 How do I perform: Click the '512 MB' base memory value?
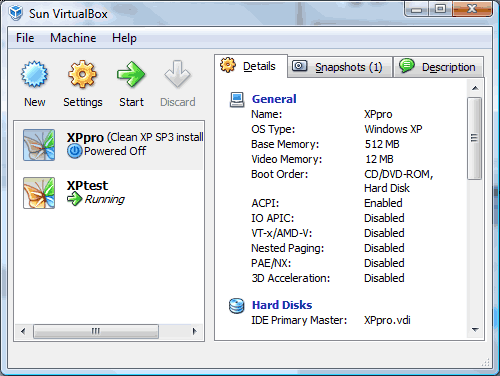tap(382, 144)
